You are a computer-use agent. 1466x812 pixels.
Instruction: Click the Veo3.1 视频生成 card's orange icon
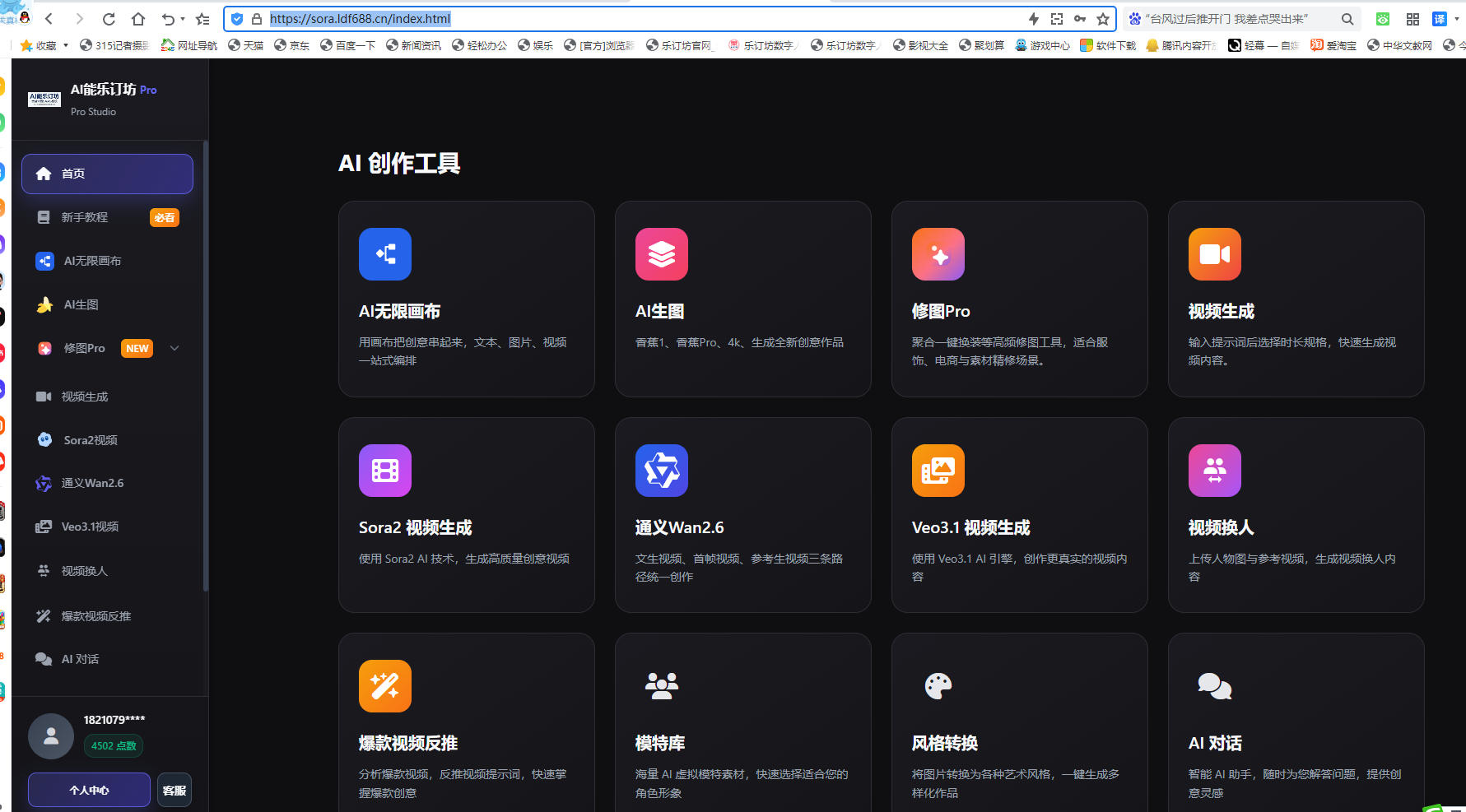point(938,471)
